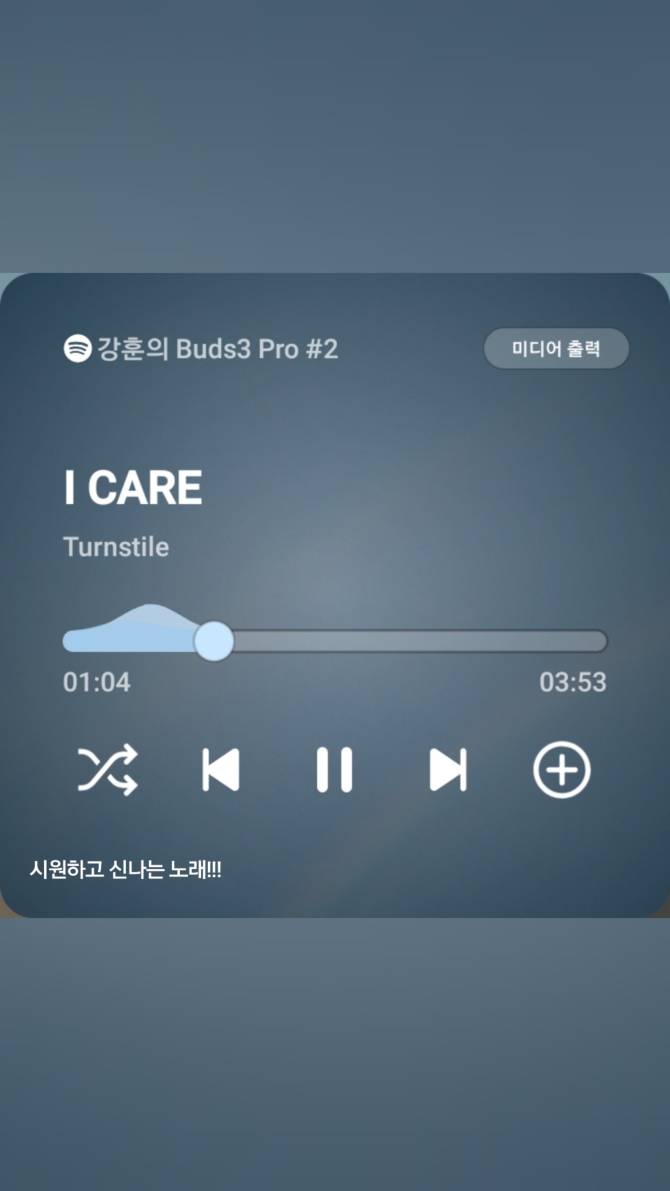This screenshot has height=1191, width=670.
Task: Tap the artist name Turnstile
Action: click(116, 547)
